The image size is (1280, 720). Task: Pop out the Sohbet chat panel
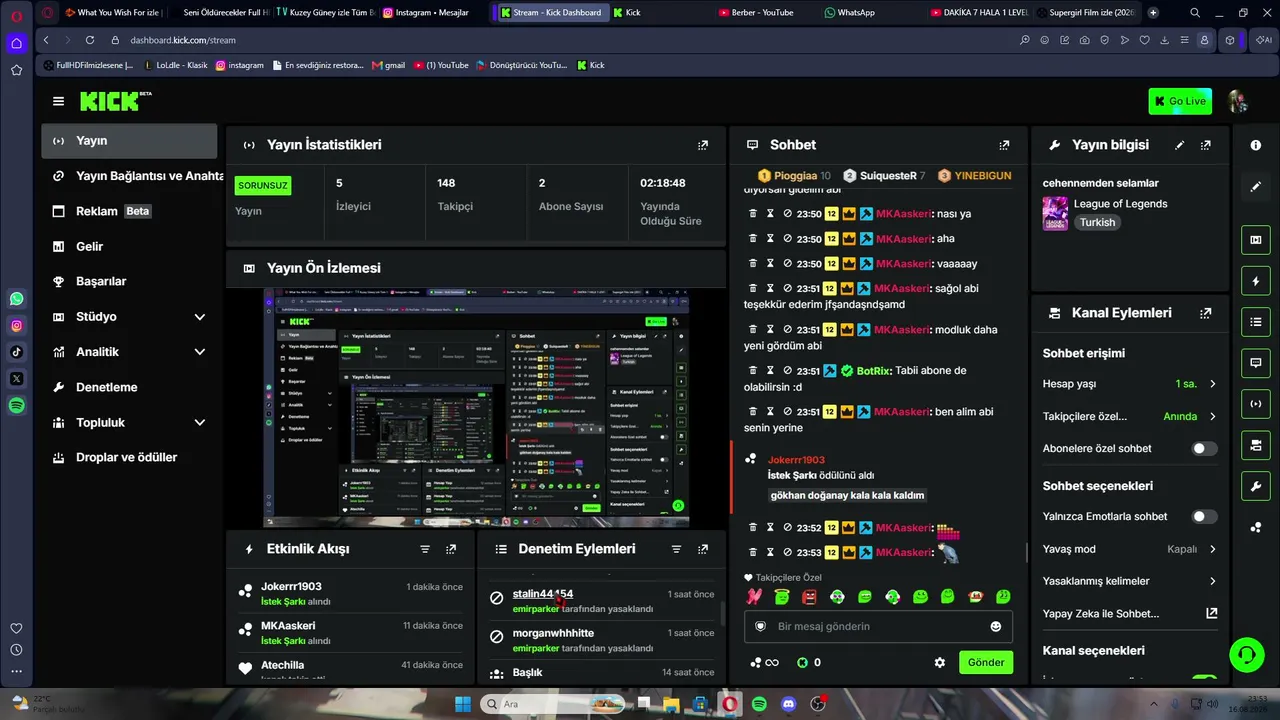[1005, 145]
